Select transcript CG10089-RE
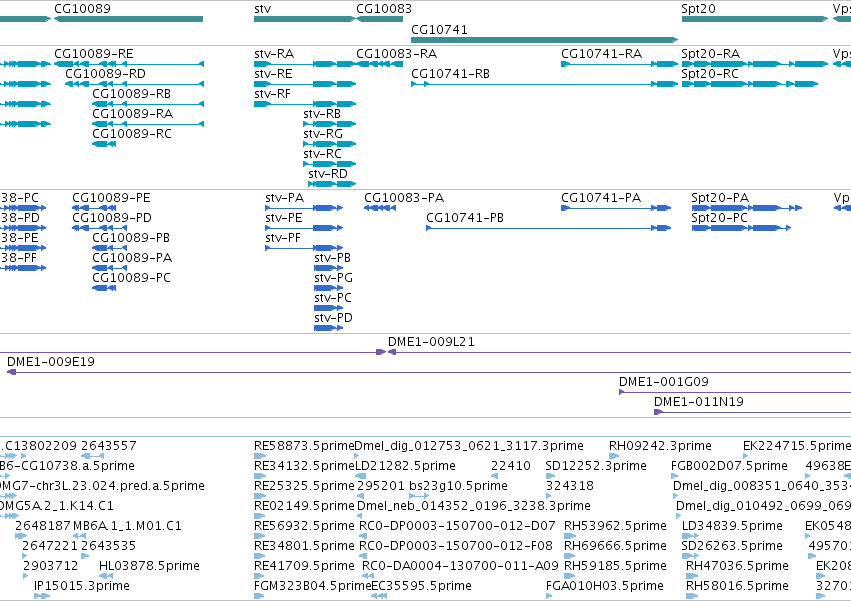The width and height of the screenshot is (851, 601). 129,64
